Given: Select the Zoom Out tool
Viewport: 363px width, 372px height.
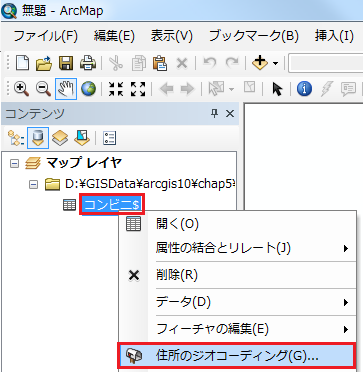Looking at the screenshot, I should coord(44,89).
